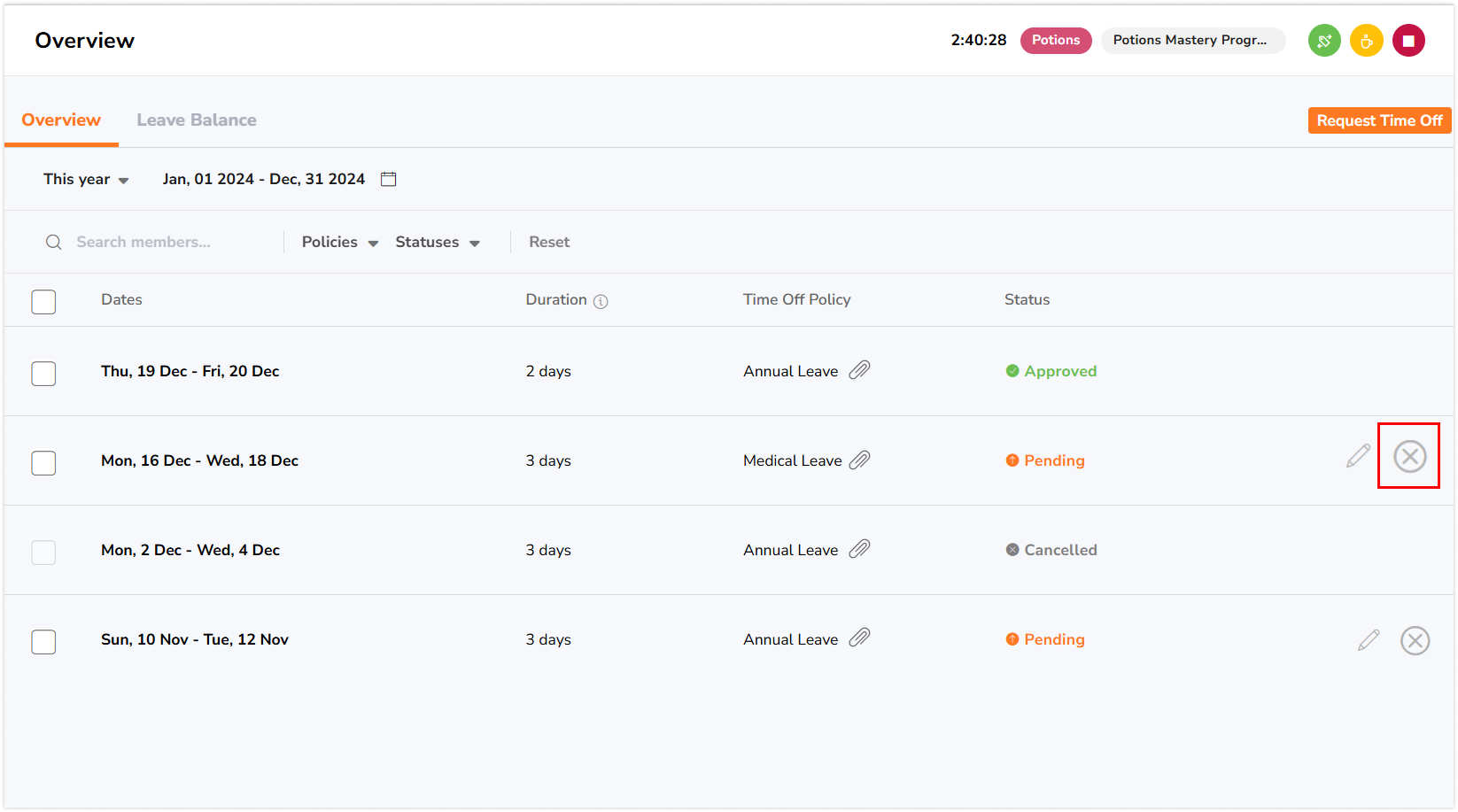This screenshot has width=1458, height=812.
Task: Click the Cancelled status label
Action: [x=1051, y=550]
